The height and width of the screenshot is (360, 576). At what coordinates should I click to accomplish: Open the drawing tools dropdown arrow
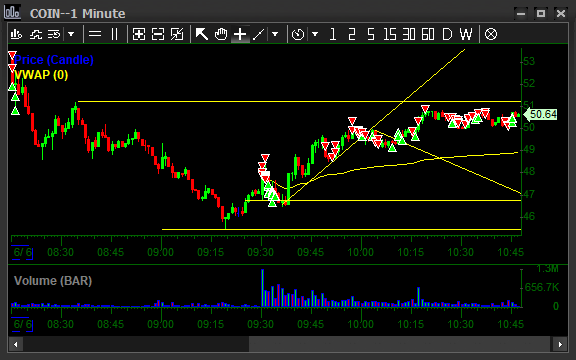pos(275,35)
